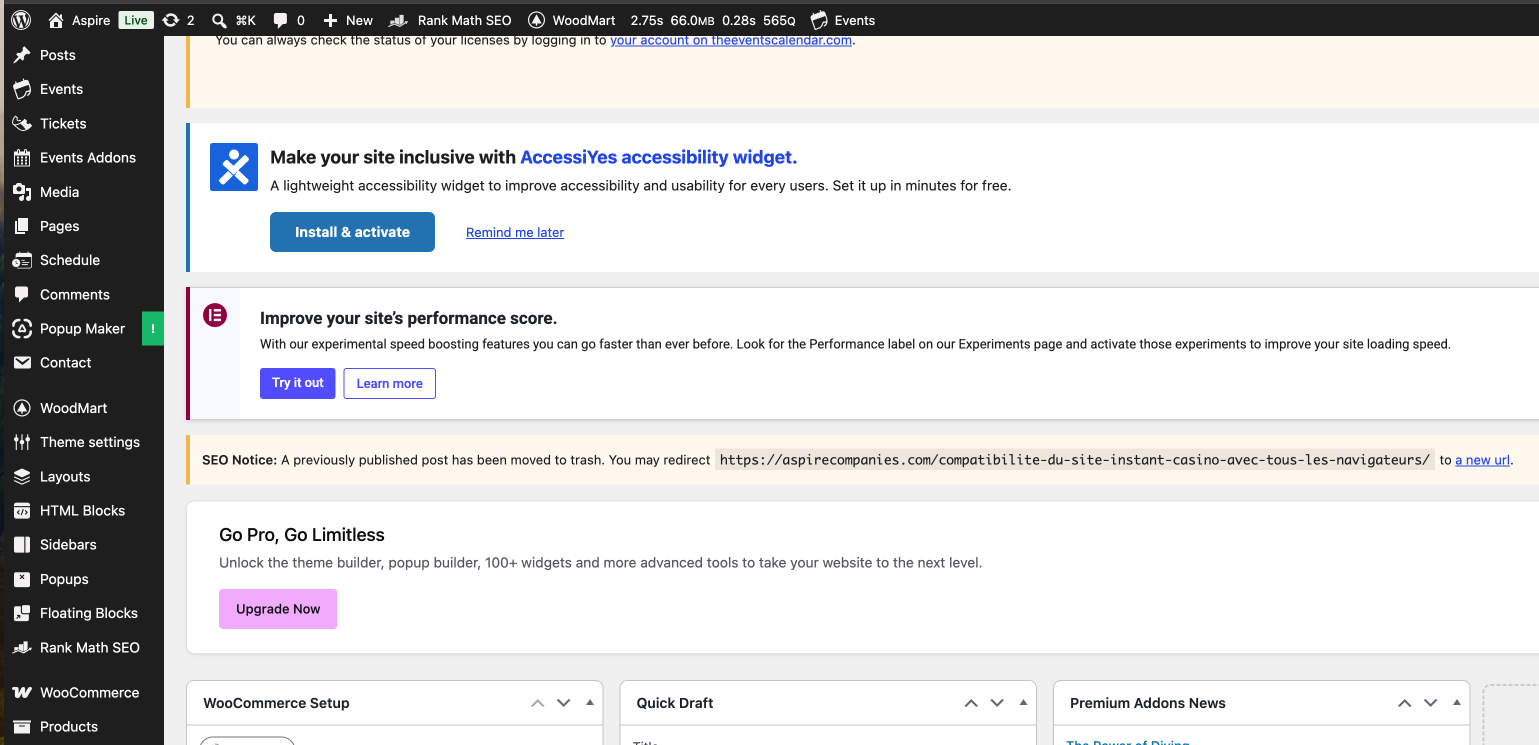Click the 0.28s query time stat
This screenshot has width=1539, height=745.
pos(739,20)
